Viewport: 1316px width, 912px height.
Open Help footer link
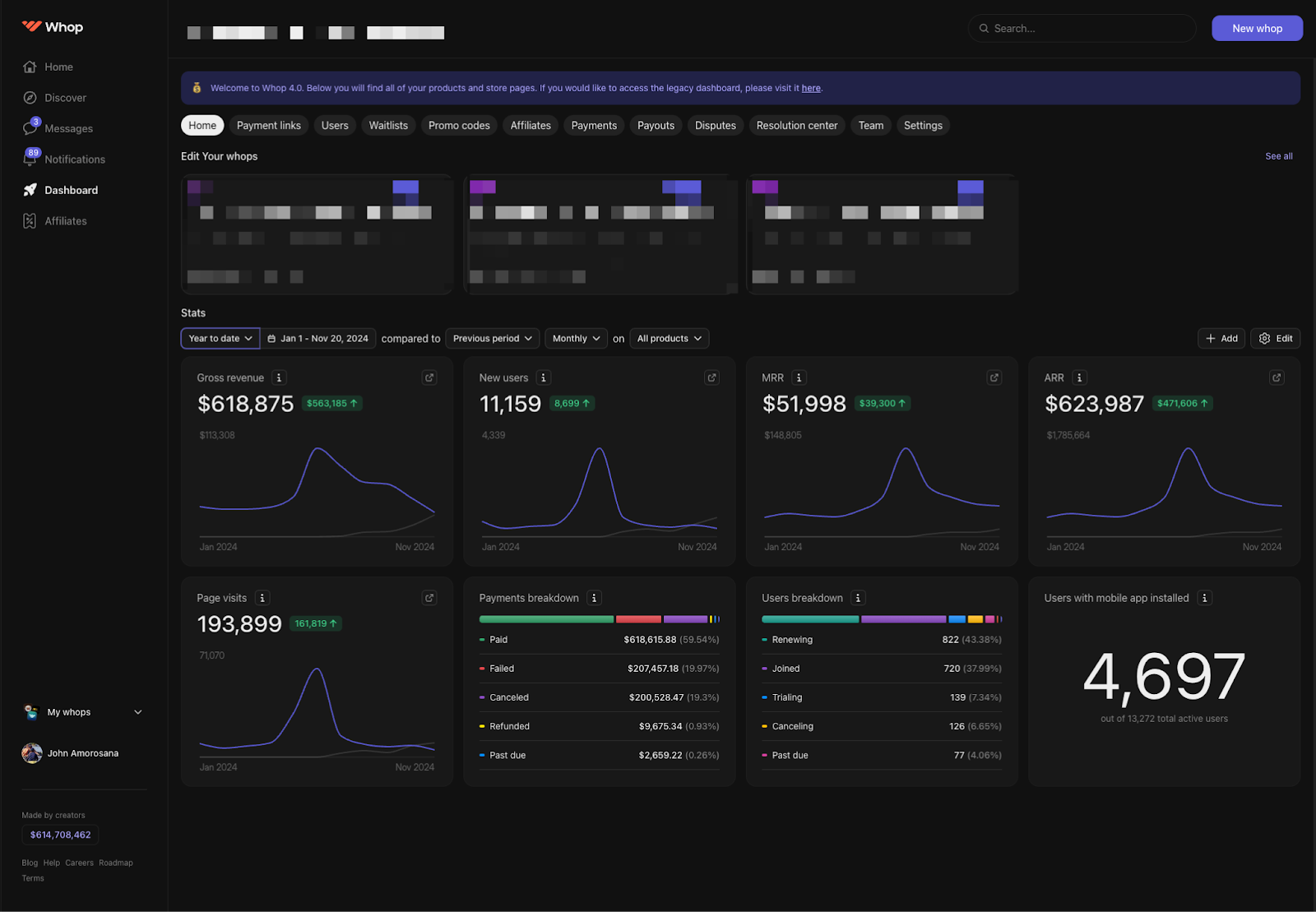[52, 863]
